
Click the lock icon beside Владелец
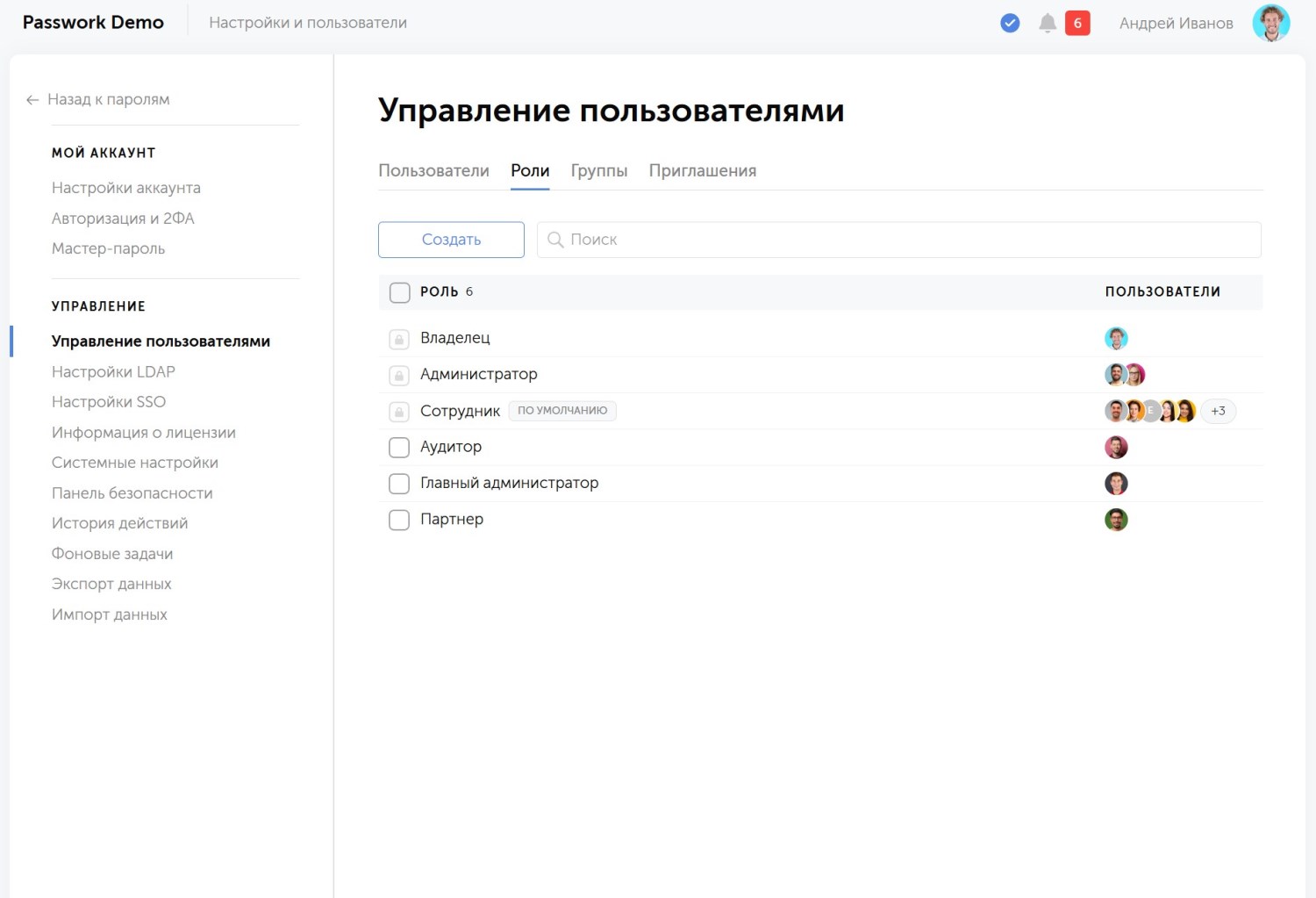pyautogui.click(x=399, y=339)
